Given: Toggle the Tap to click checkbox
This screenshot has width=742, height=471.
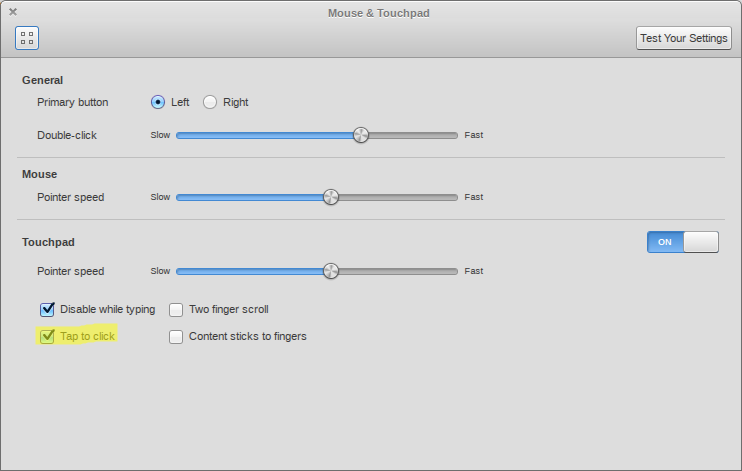Looking at the screenshot, I should click(48, 336).
